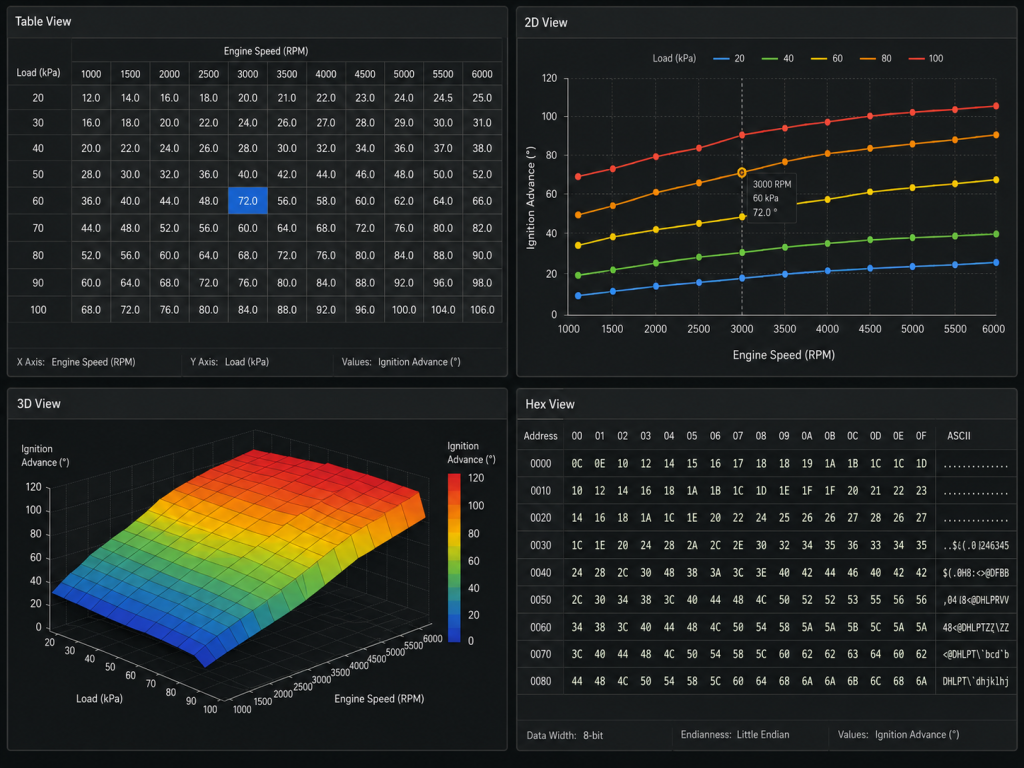Click the 3000 RPM column header
The image size is (1024, 768).
point(248,74)
